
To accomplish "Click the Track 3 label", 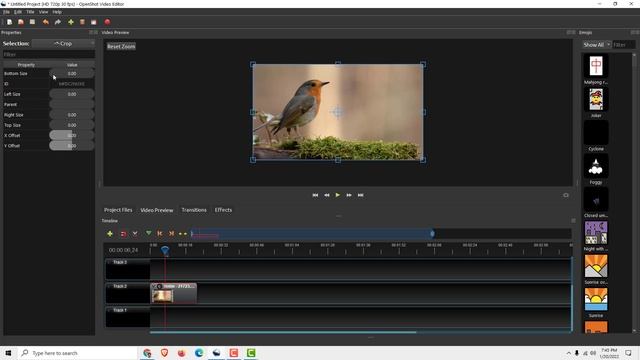I will [x=120, y=262].
